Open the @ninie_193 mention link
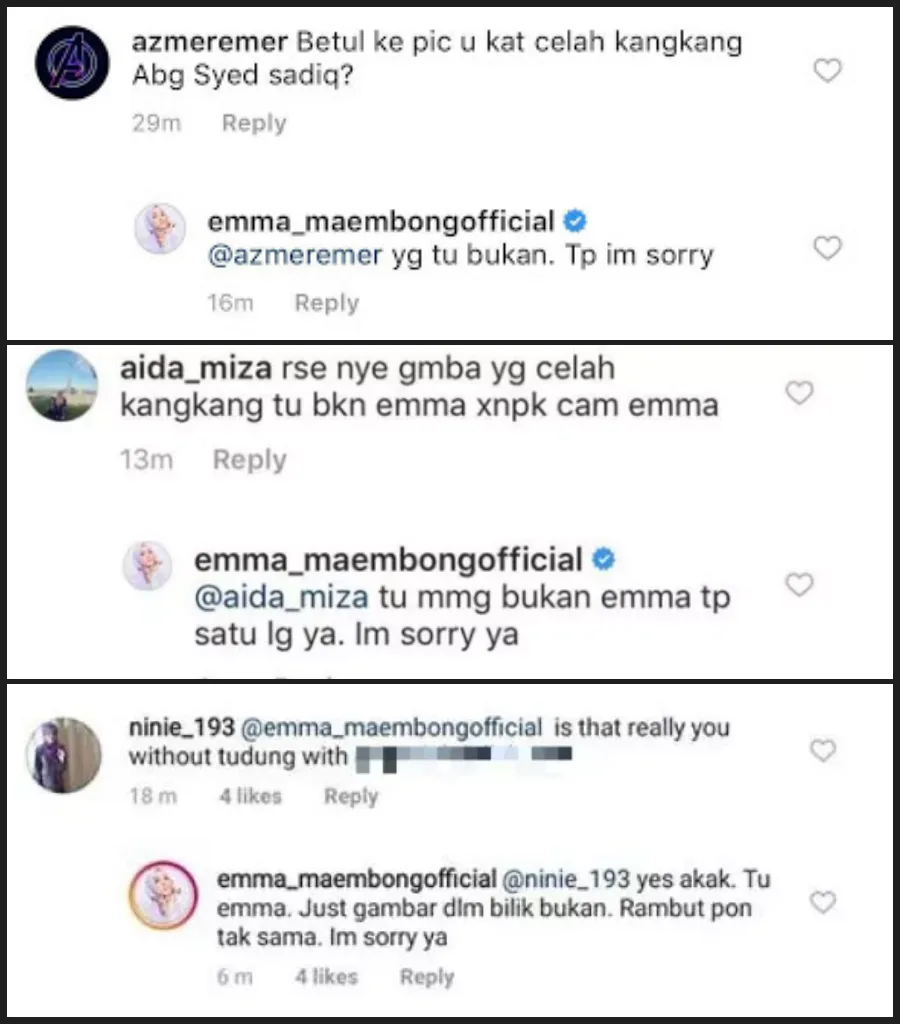Screen dimensions: 900x1024 click(566, 879)
